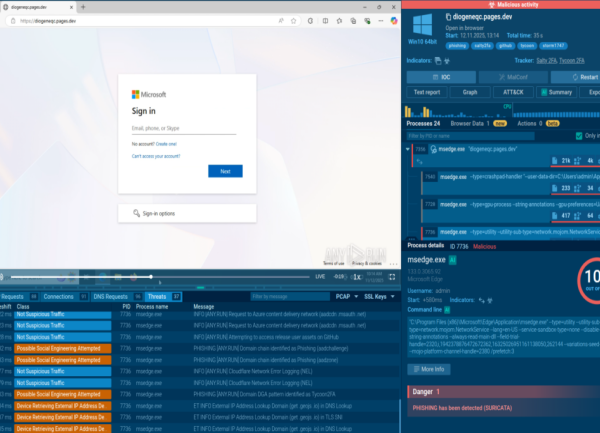Click the Filter by PID or name field
Screen dimensions: 600x433
[x=470, y=136]
